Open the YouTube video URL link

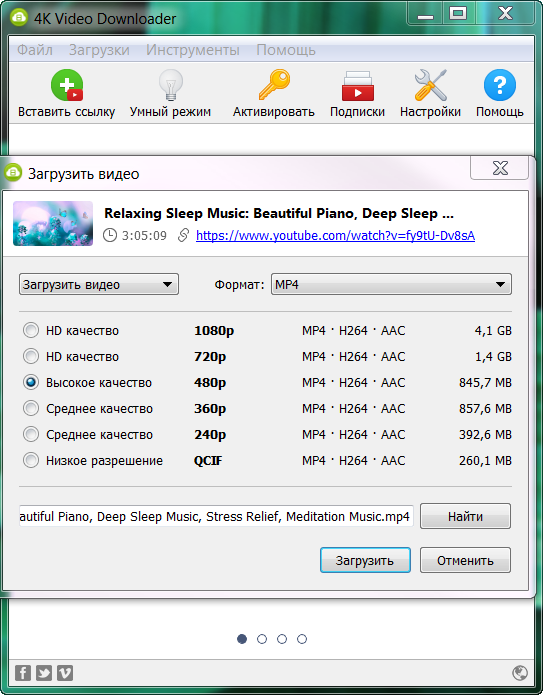point(335,235)
